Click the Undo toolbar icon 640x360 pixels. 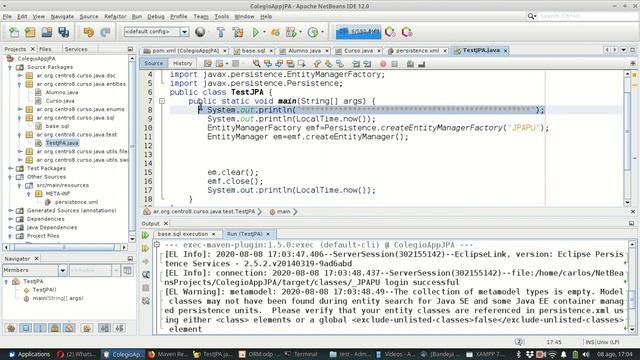(x=88, y=32)
